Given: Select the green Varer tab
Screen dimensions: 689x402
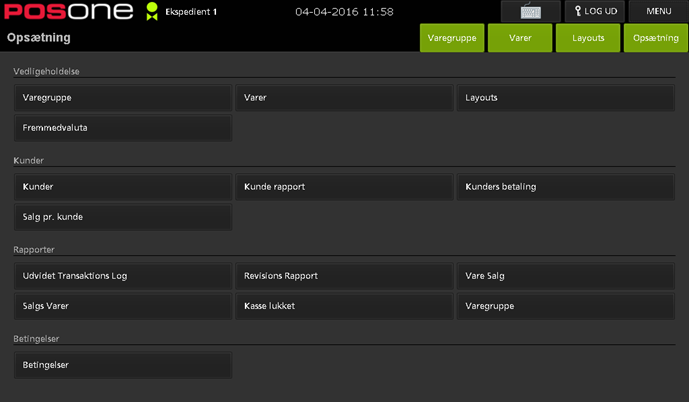Looking at the screenshot, I should click(x=520, y=38).
